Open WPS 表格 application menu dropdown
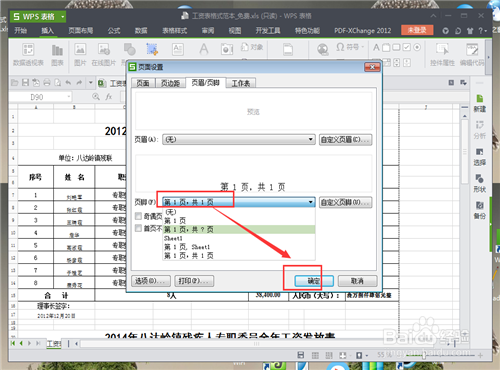The height and width of the screenshot is (370, 500). pyautogui.click(x=63, y=16)
